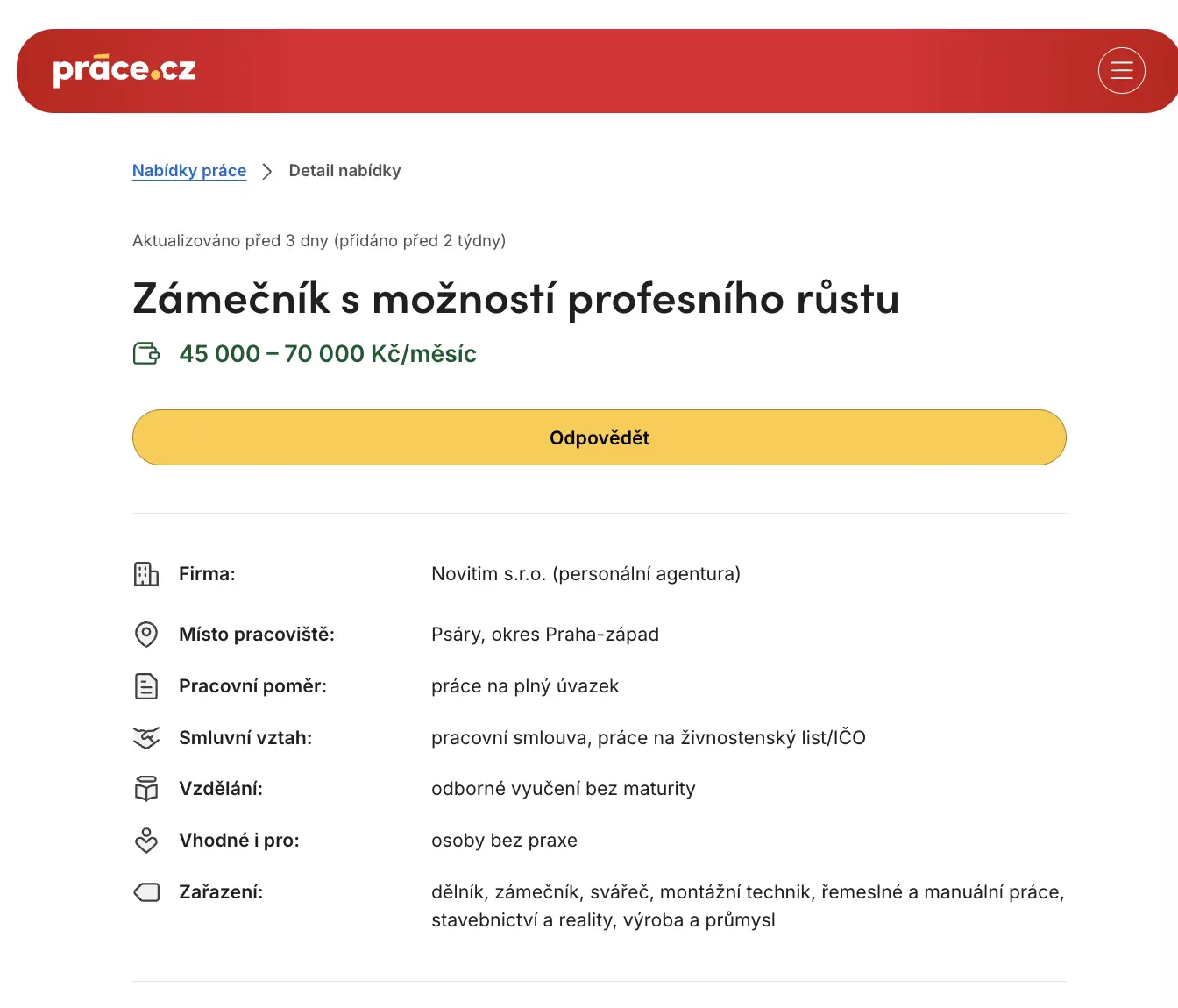1178x1008 pixels.
Task: Click the book icon beside Vzdělání
Action: pos(146,789)
